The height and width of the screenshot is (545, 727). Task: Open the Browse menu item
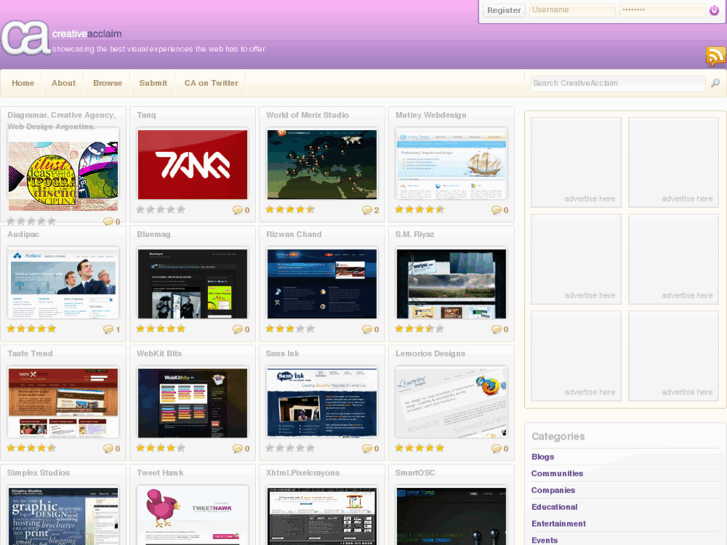108,83
